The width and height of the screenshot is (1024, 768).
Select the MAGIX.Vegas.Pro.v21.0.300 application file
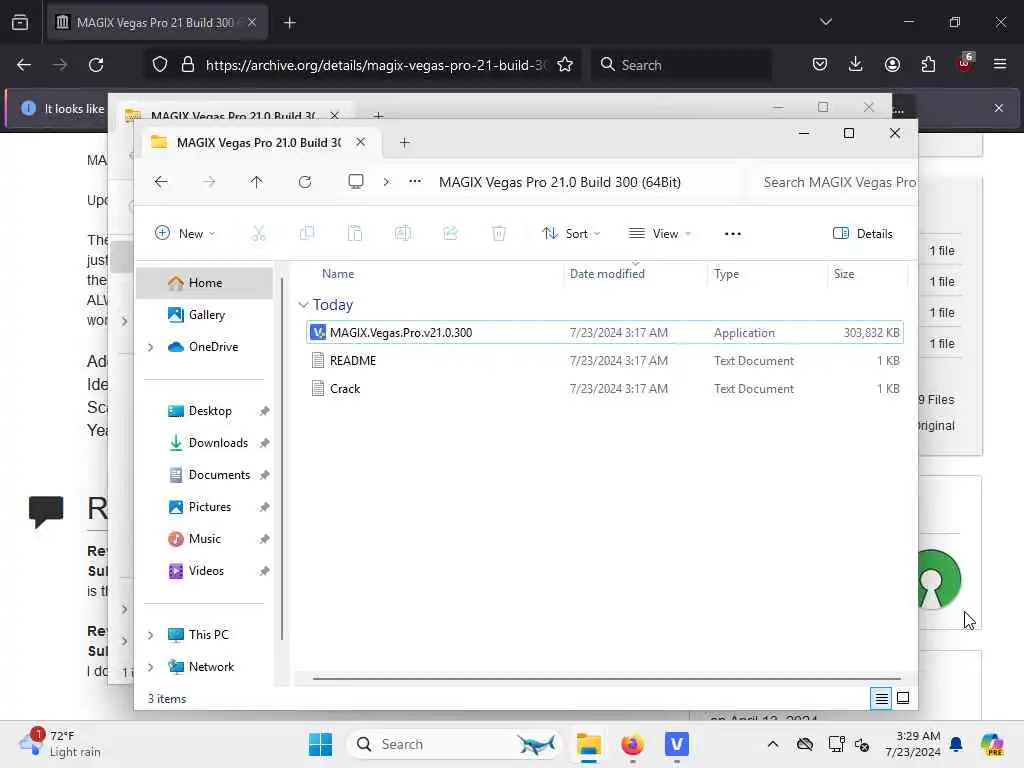(x=605, y=332)
